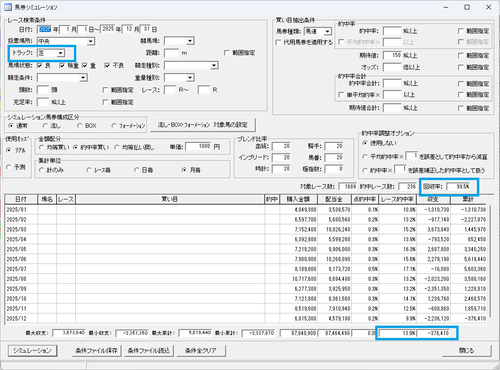The height and width of the screenshot is (370, 500).
Task: Select the 2025/01 result row
Action: coord(246,210)
